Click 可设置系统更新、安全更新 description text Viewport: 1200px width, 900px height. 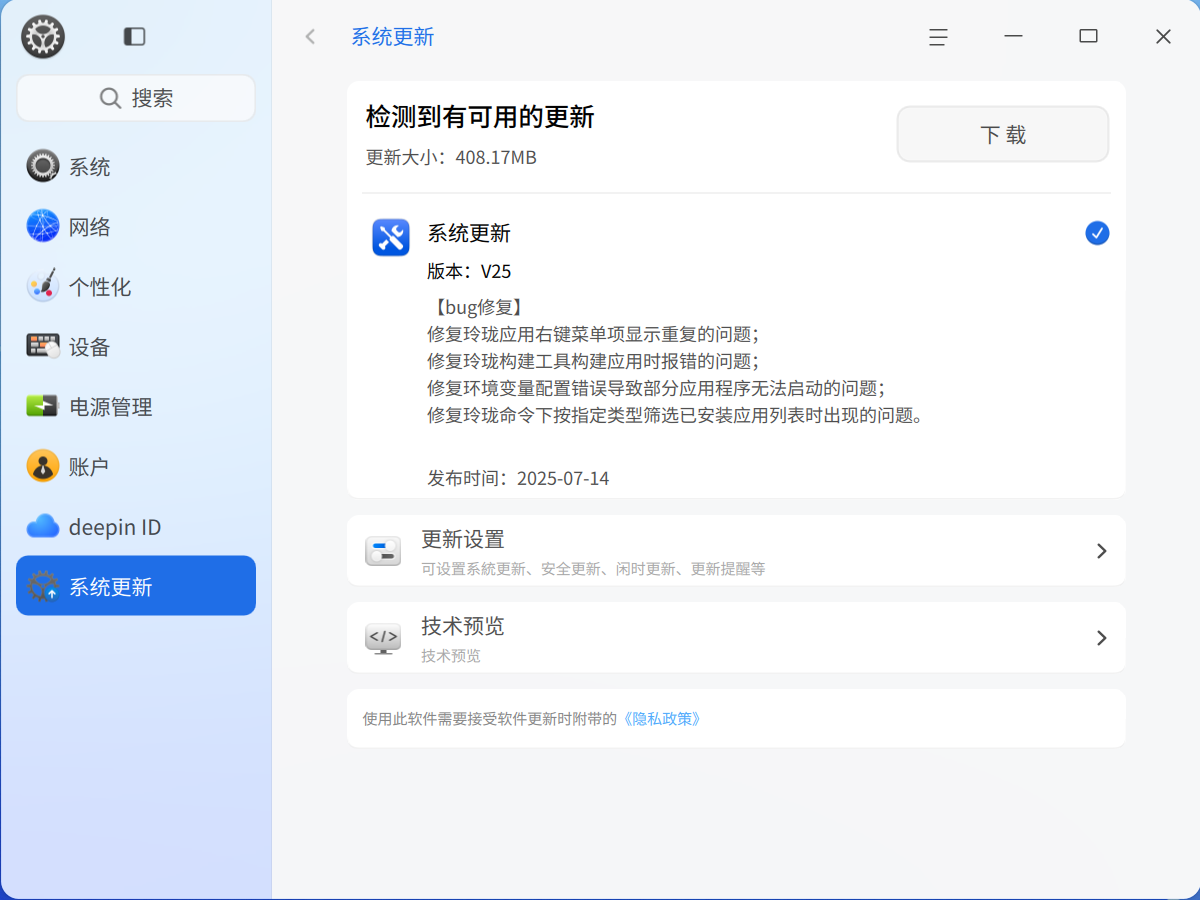tap(593, 569)
